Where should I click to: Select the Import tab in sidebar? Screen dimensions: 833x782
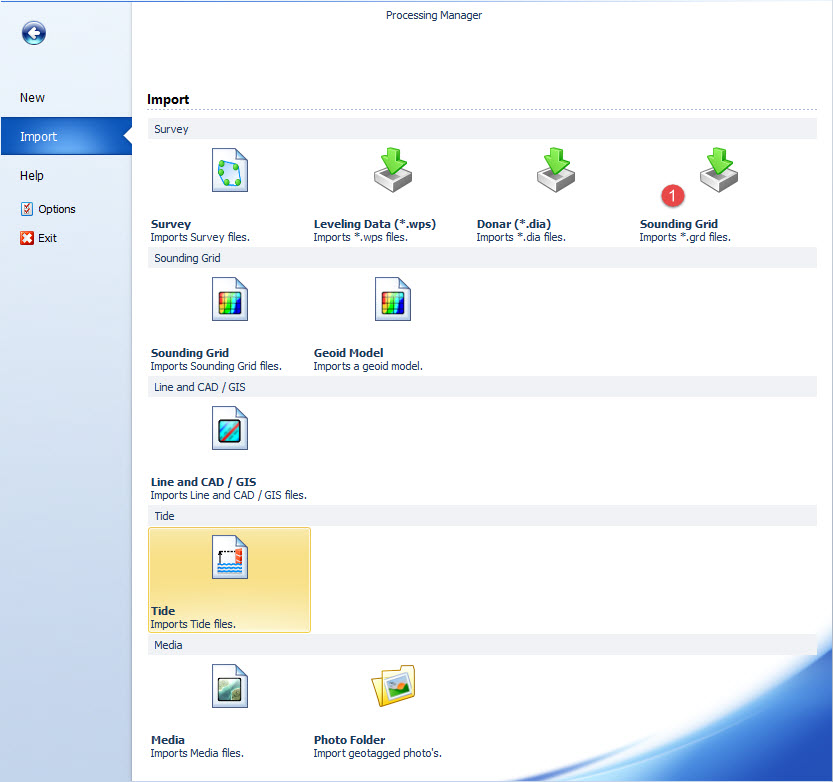coord(39,137)
